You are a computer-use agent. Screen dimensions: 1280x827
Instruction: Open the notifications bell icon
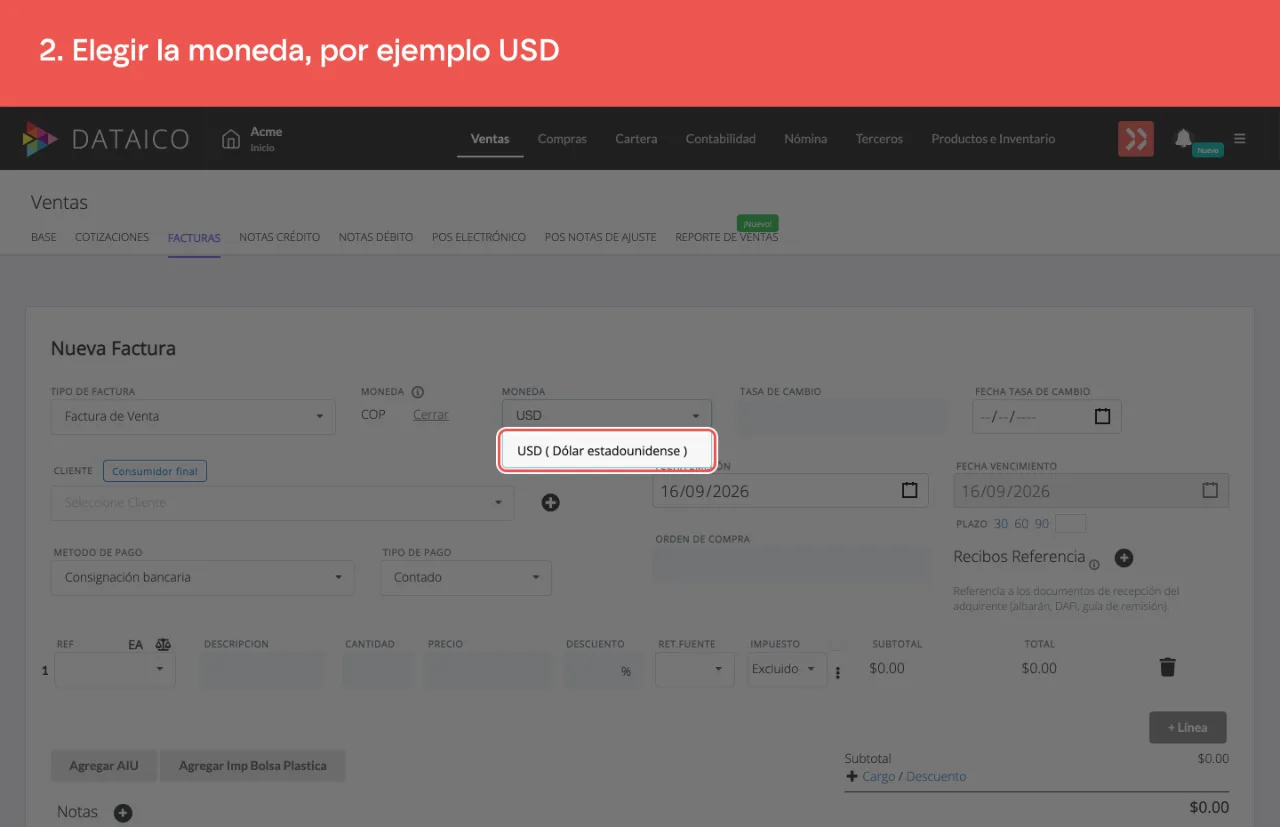pos(1184,138)
